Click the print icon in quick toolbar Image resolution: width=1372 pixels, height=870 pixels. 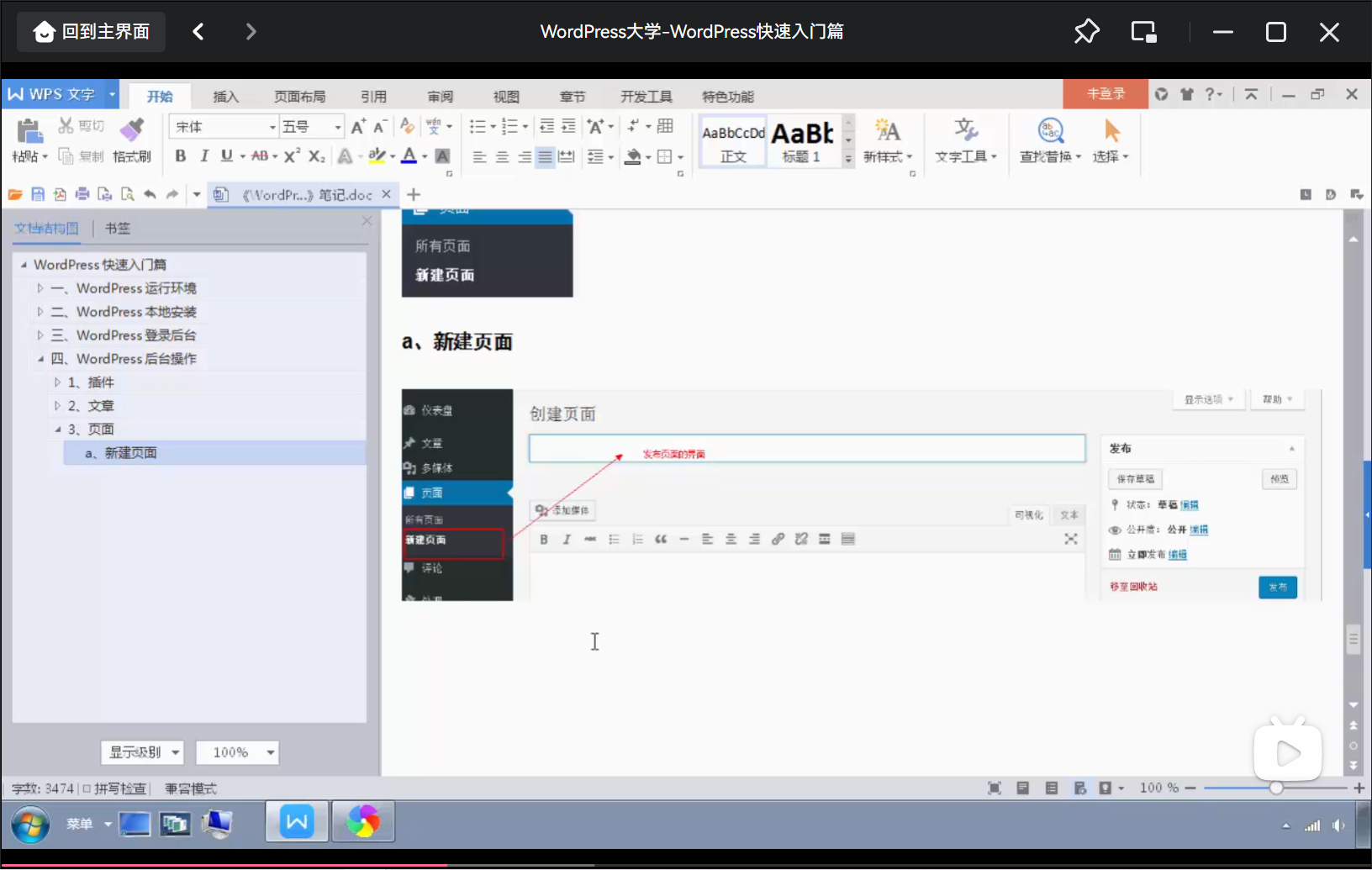click(x=82, y=194)
